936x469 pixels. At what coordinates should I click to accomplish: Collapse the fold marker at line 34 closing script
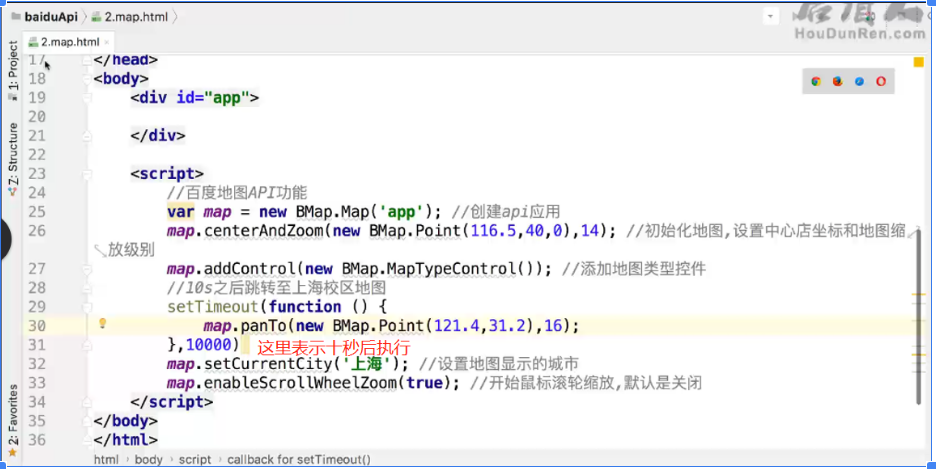click(87, 402)
